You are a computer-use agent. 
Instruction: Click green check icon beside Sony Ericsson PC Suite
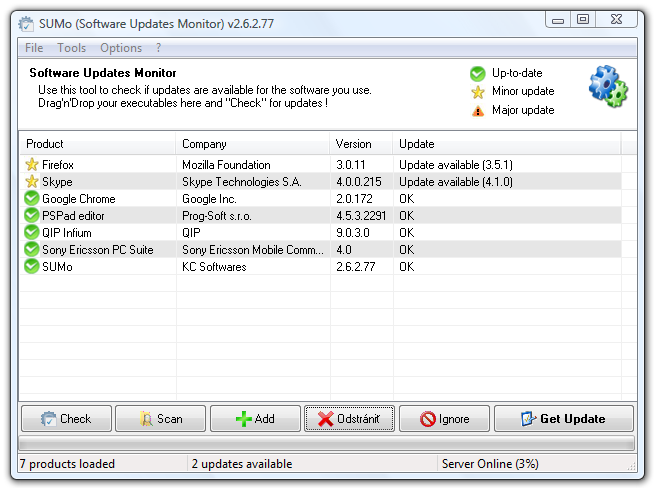click(x=32, y=249)
